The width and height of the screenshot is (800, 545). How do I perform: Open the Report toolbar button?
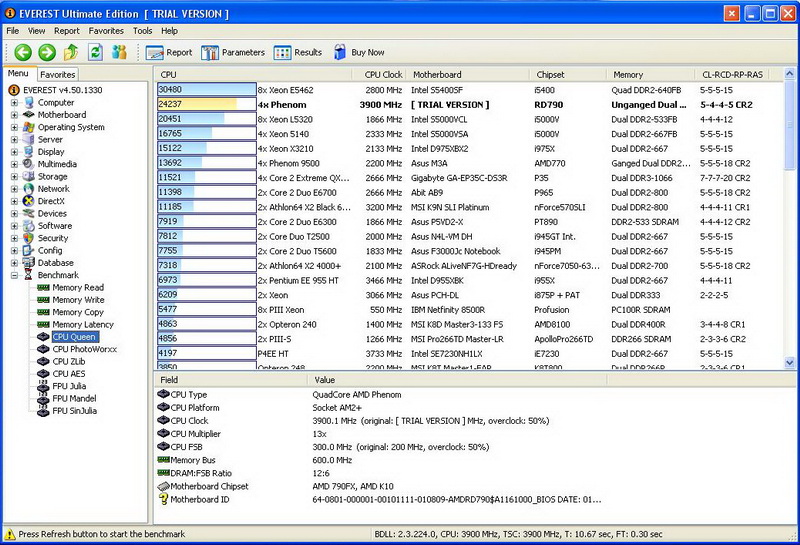coord(169,53)
